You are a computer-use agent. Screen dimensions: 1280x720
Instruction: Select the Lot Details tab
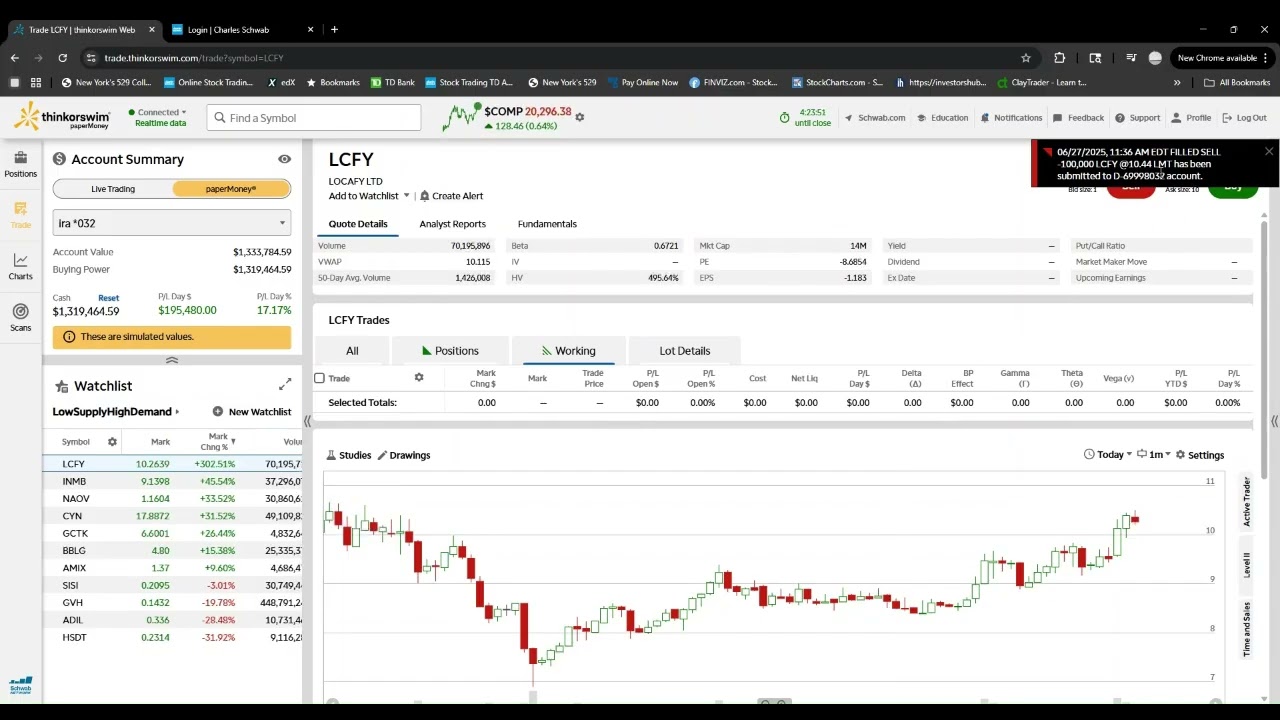(684, 351)
